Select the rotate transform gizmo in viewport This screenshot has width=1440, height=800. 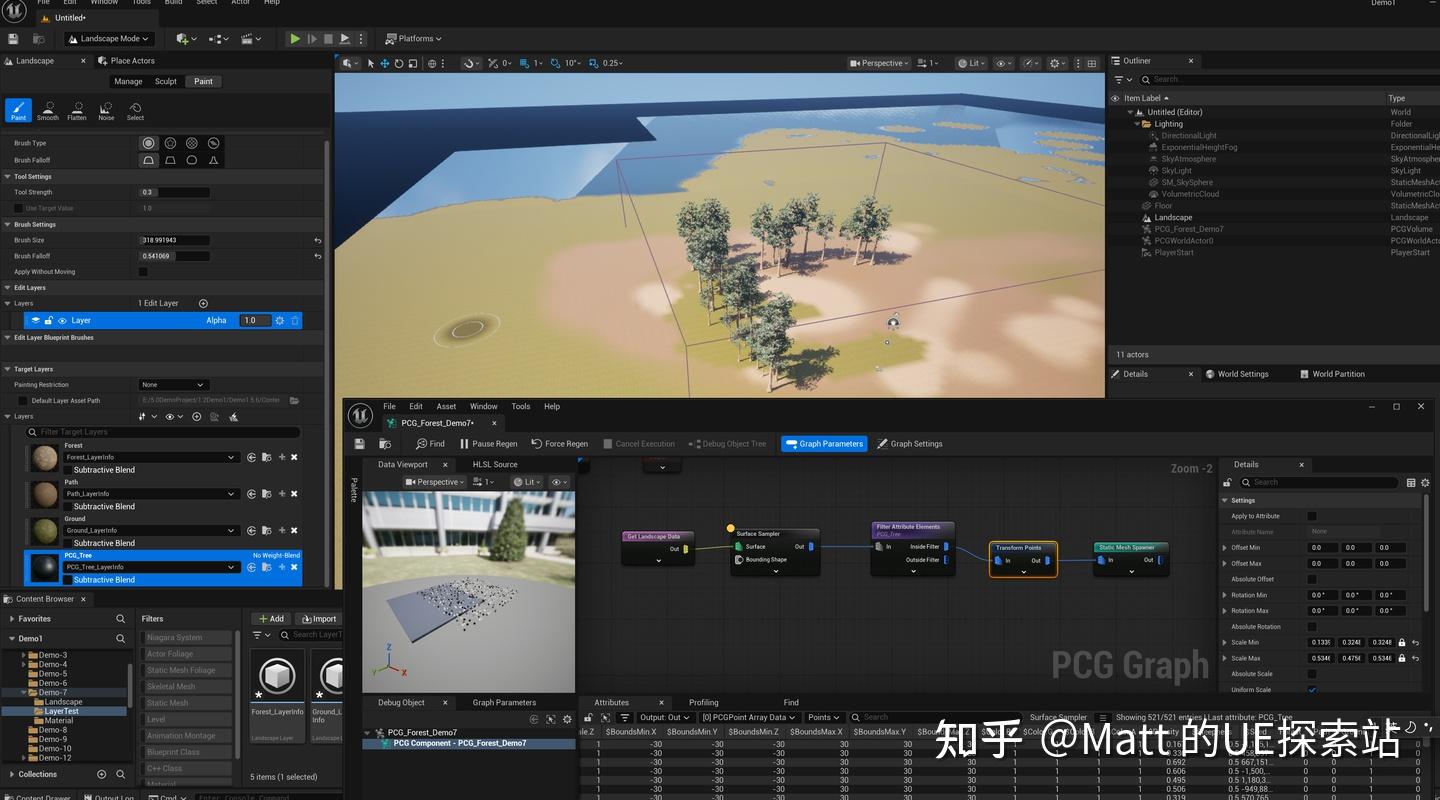click(x=399, y=63)
